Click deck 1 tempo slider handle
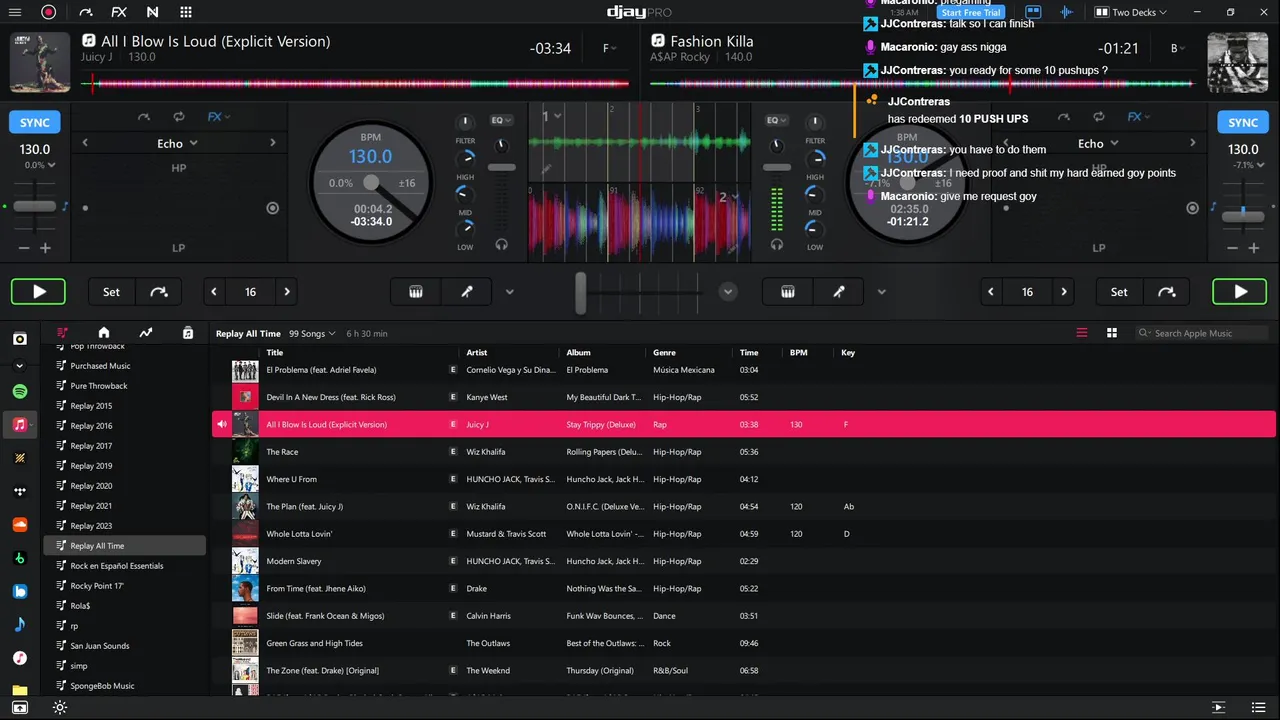The width and height of the screenshot is (1280, 720). tap(35, 206)
